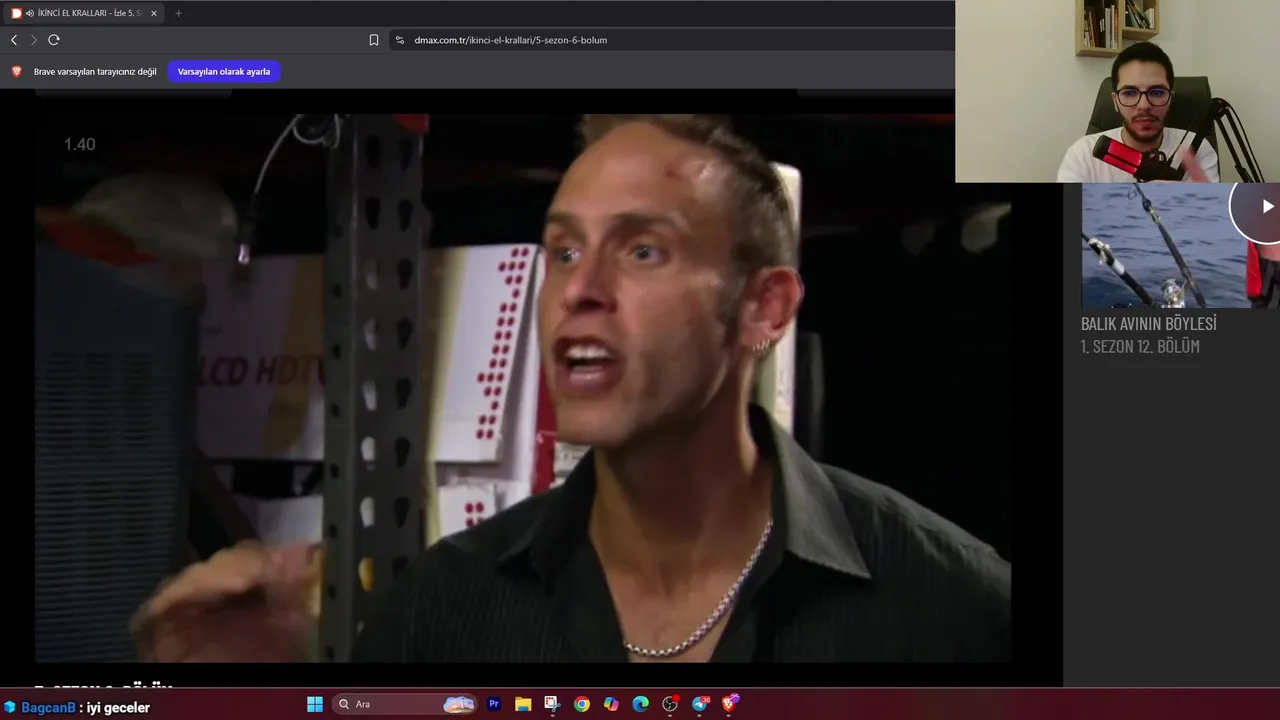Screen dimensions: 1280x720
Task: Open the Windows Start menu
Action: [x=315, y=704]
